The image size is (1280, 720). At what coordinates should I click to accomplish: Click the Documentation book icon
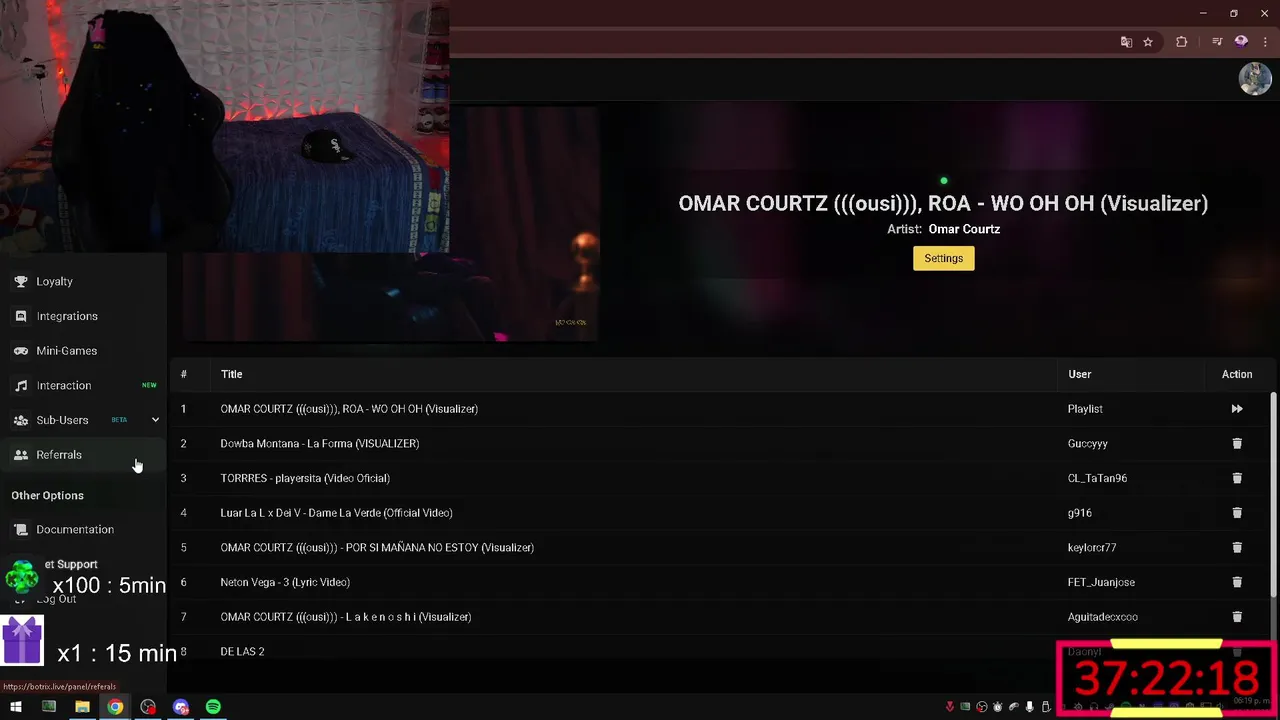click(x=21, y=530)
